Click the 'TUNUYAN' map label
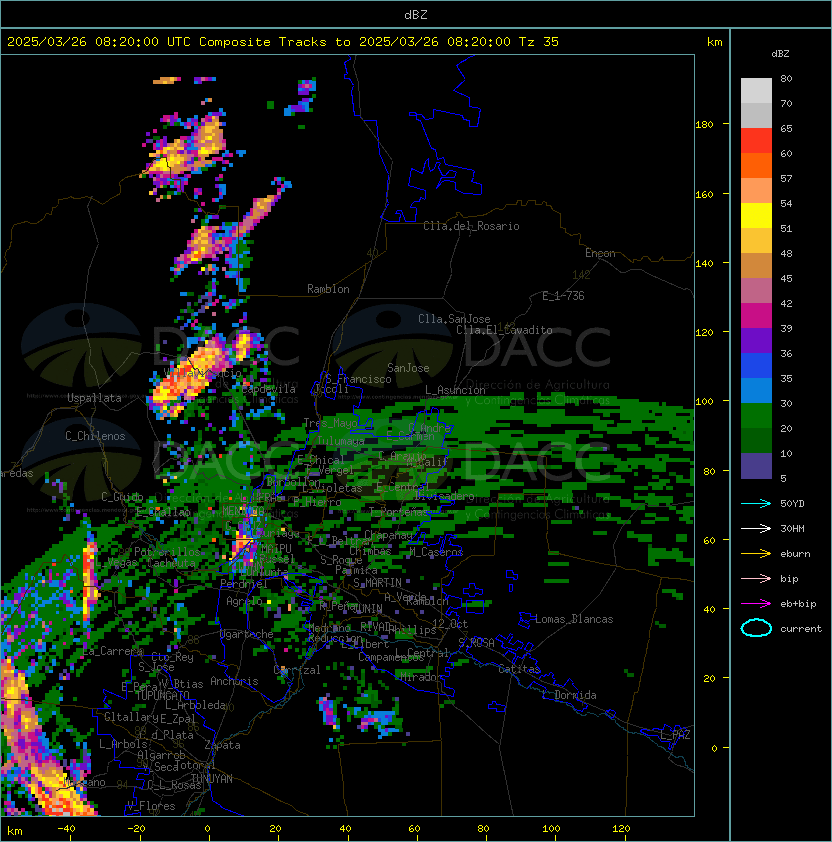Screen dimensions: 832x842 [x=212, y=779]
